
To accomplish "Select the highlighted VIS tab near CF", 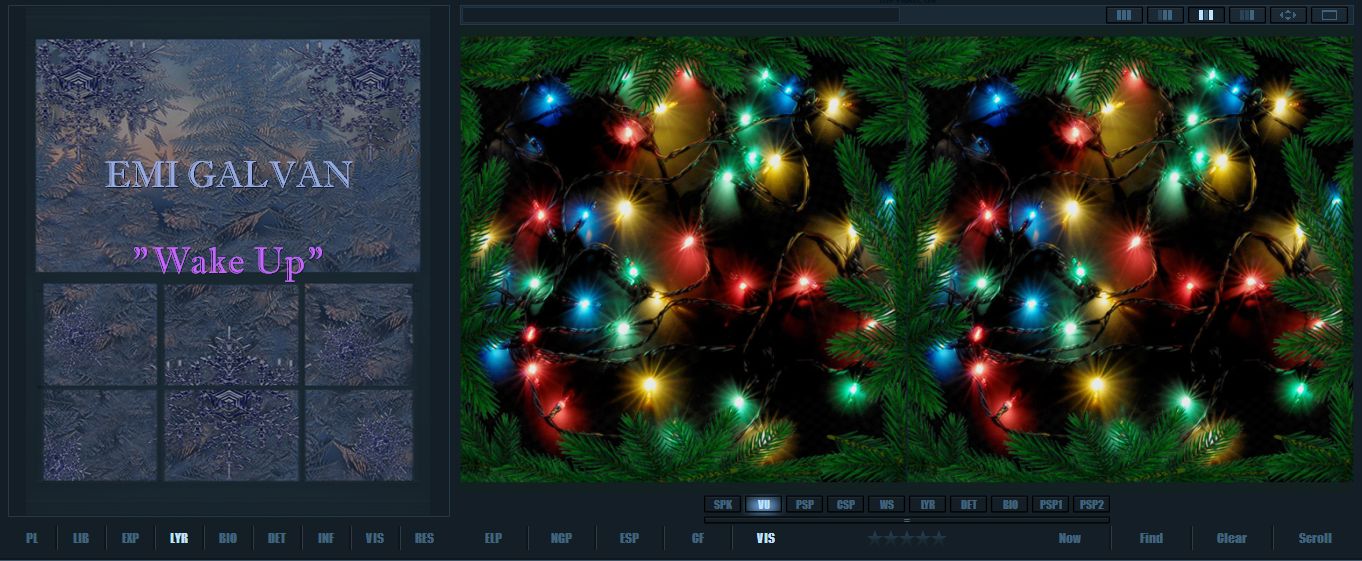I will tap(765, 538).
